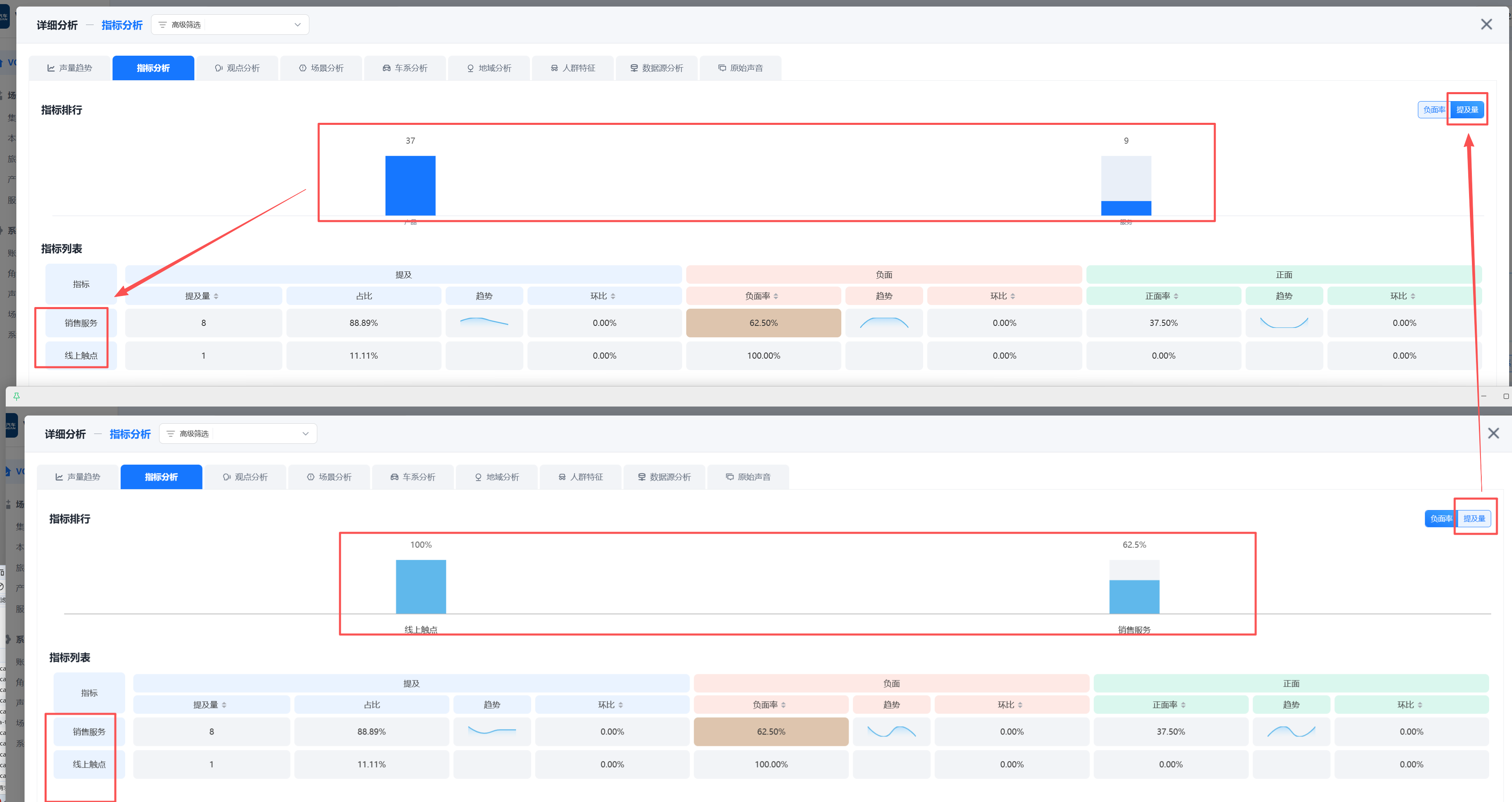Open 地域分析 tab in the upper panel
This screenshot has width=1512, height=802.
click(x=489, y=68)
